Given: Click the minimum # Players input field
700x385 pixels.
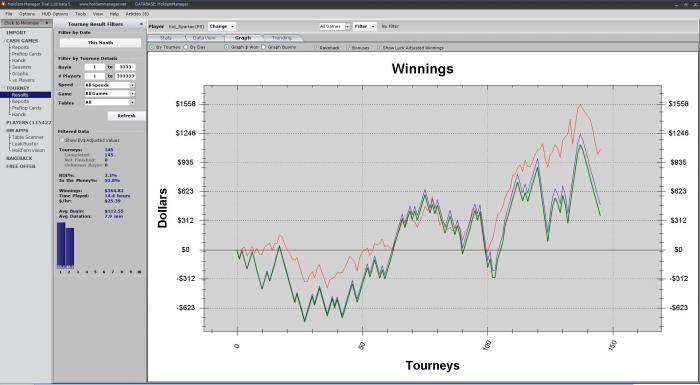Looking at the screenshot, I should click(x=95, y=76).
